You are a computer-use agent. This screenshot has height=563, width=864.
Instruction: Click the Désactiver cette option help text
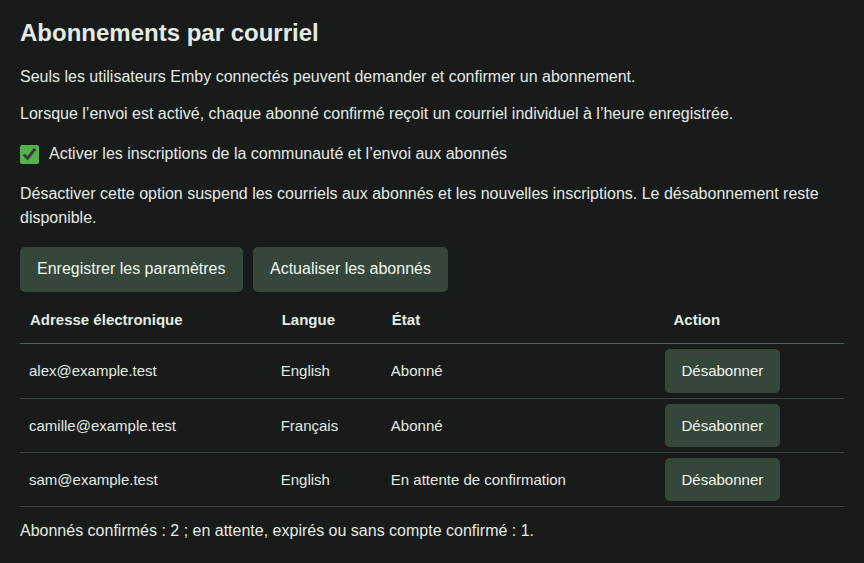[x=419, y=205]
